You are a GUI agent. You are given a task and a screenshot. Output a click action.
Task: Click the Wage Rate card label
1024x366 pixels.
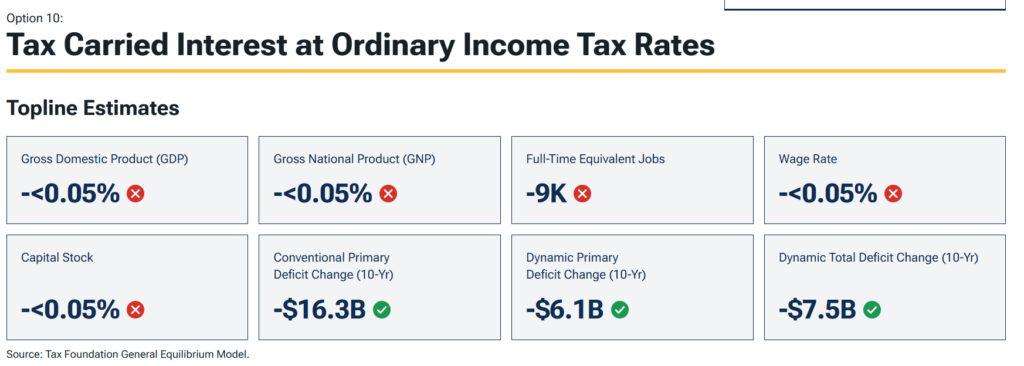[808, 159]
